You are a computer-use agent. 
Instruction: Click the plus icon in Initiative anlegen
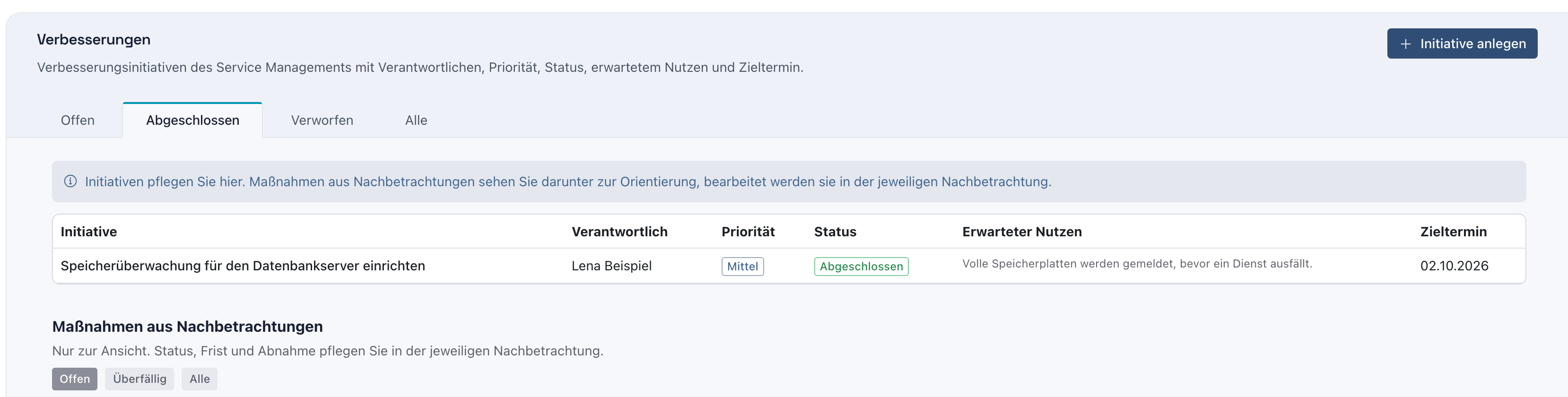[x=1405, y=44]
